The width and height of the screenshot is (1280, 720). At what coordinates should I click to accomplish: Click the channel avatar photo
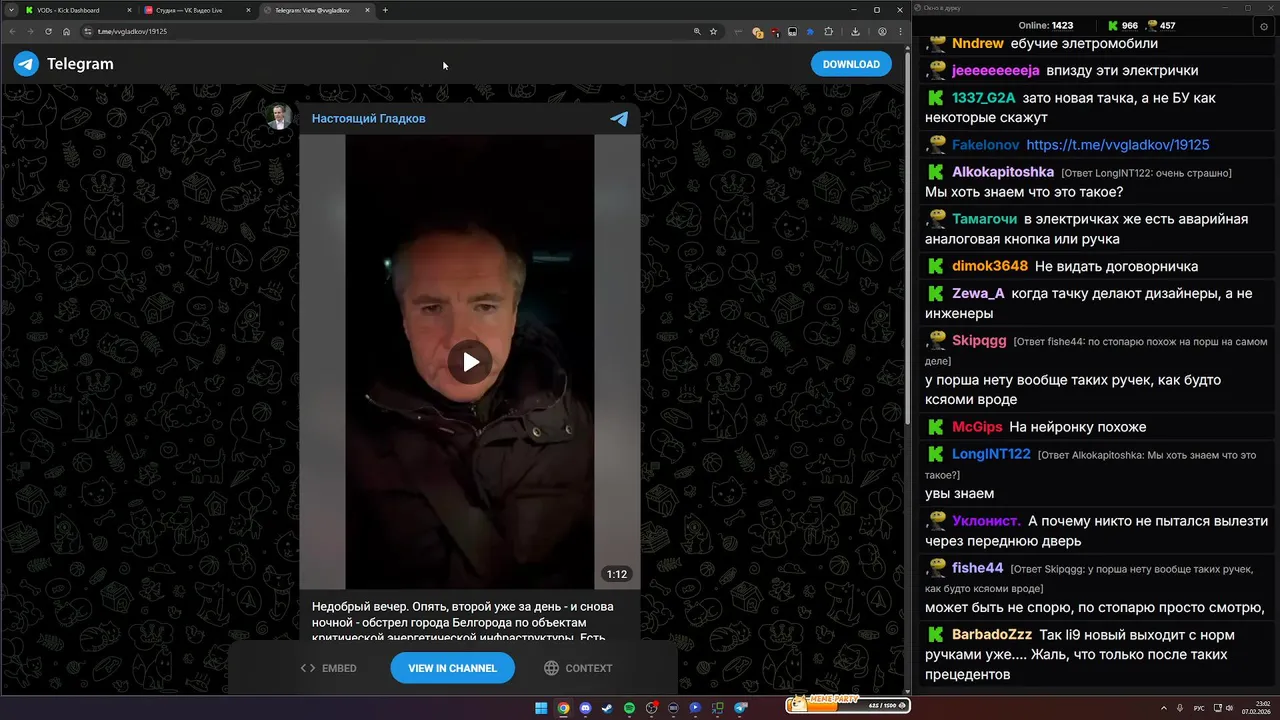(279, 116)
